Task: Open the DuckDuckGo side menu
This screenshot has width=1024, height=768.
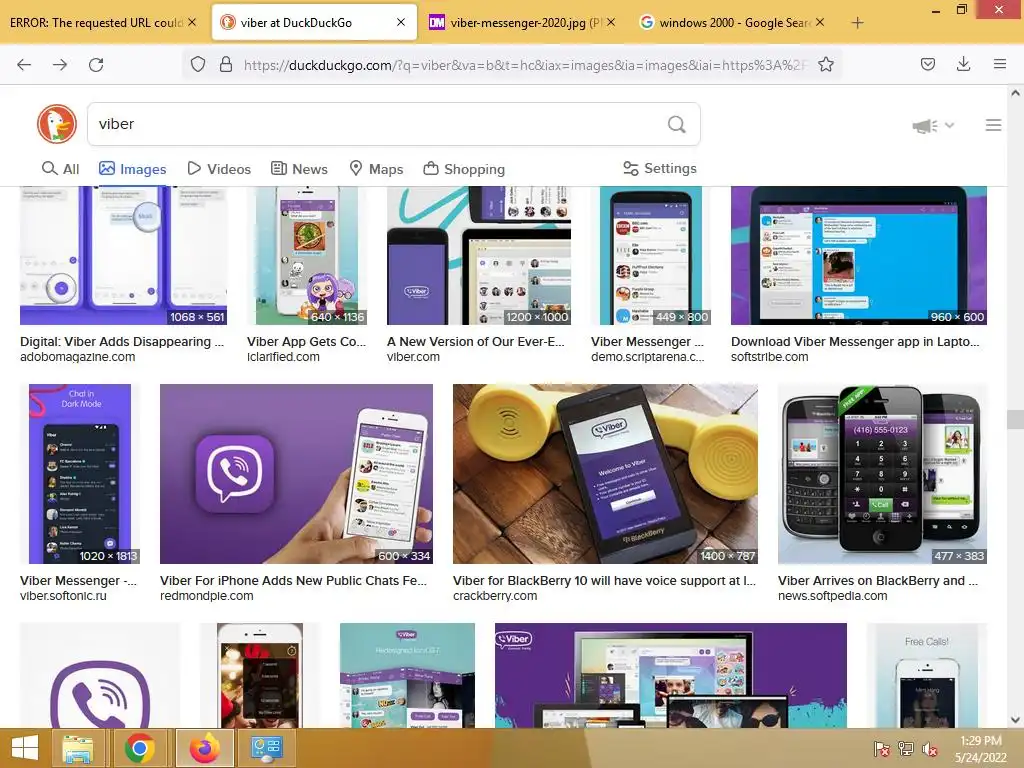Action: (x=993, y=125)
